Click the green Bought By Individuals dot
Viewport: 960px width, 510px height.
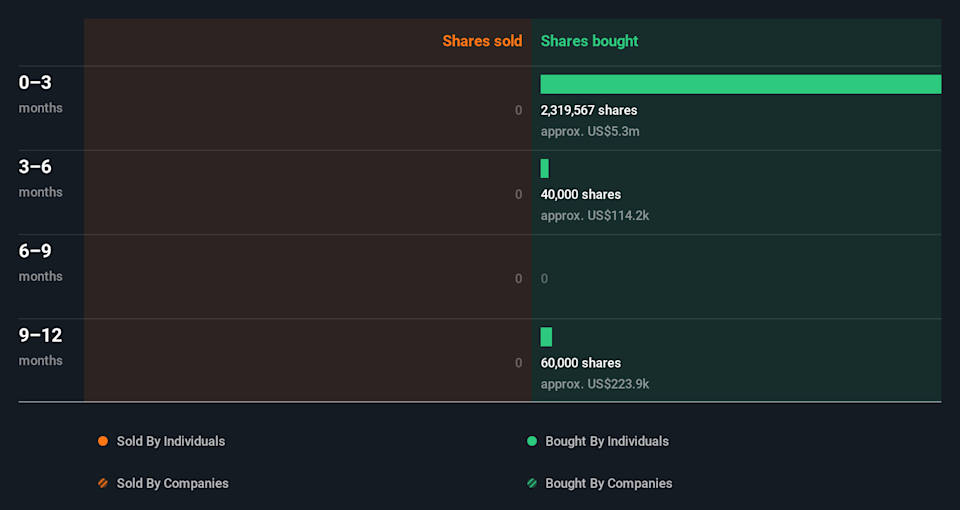coord(532,441)
